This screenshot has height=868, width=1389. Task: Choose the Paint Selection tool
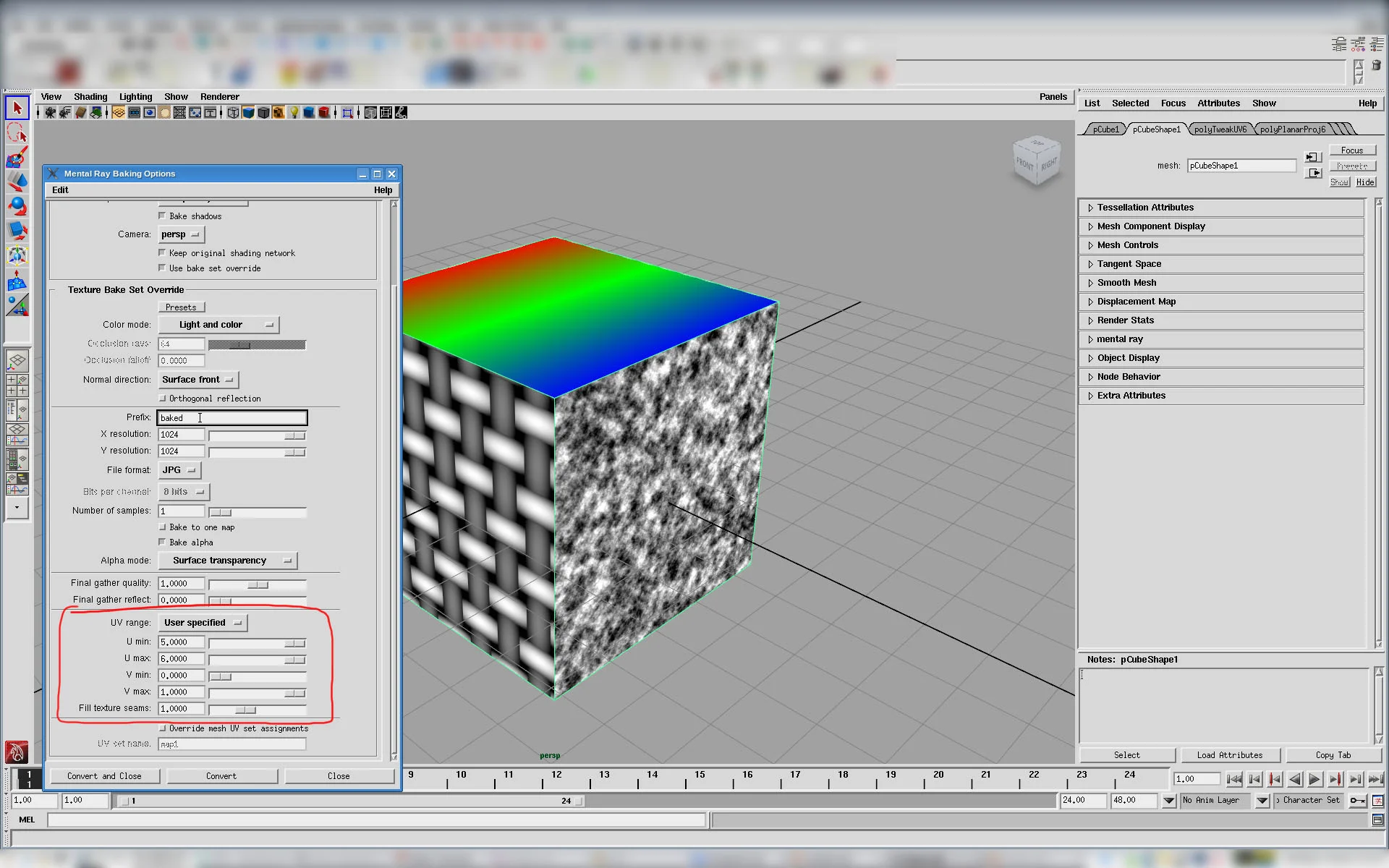pos(17,157)
